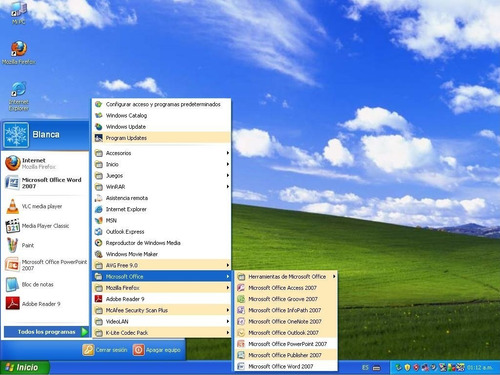Image resolution: width=500 pixels, height=375 pixels.
Task: Expand McAfee Security Scan Plus folder
Action: pos(161,310)
